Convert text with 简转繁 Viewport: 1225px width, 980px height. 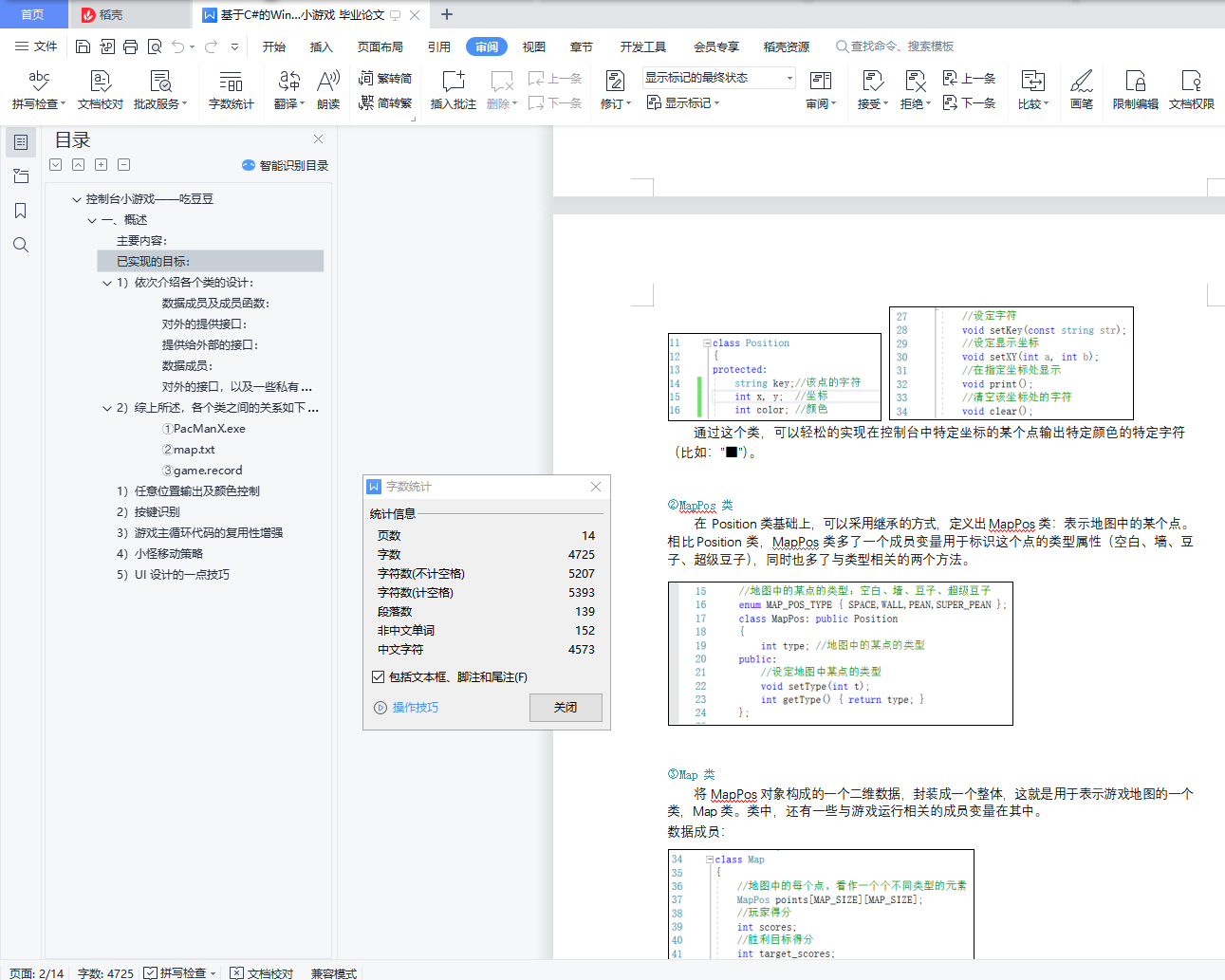coord(385,102)
